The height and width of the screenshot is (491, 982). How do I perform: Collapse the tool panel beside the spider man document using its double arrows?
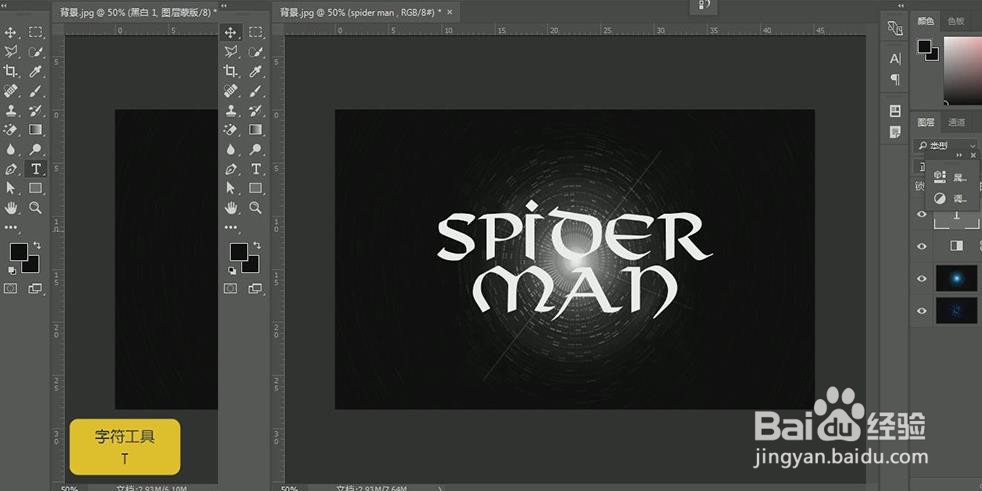(x=224, y=6)
